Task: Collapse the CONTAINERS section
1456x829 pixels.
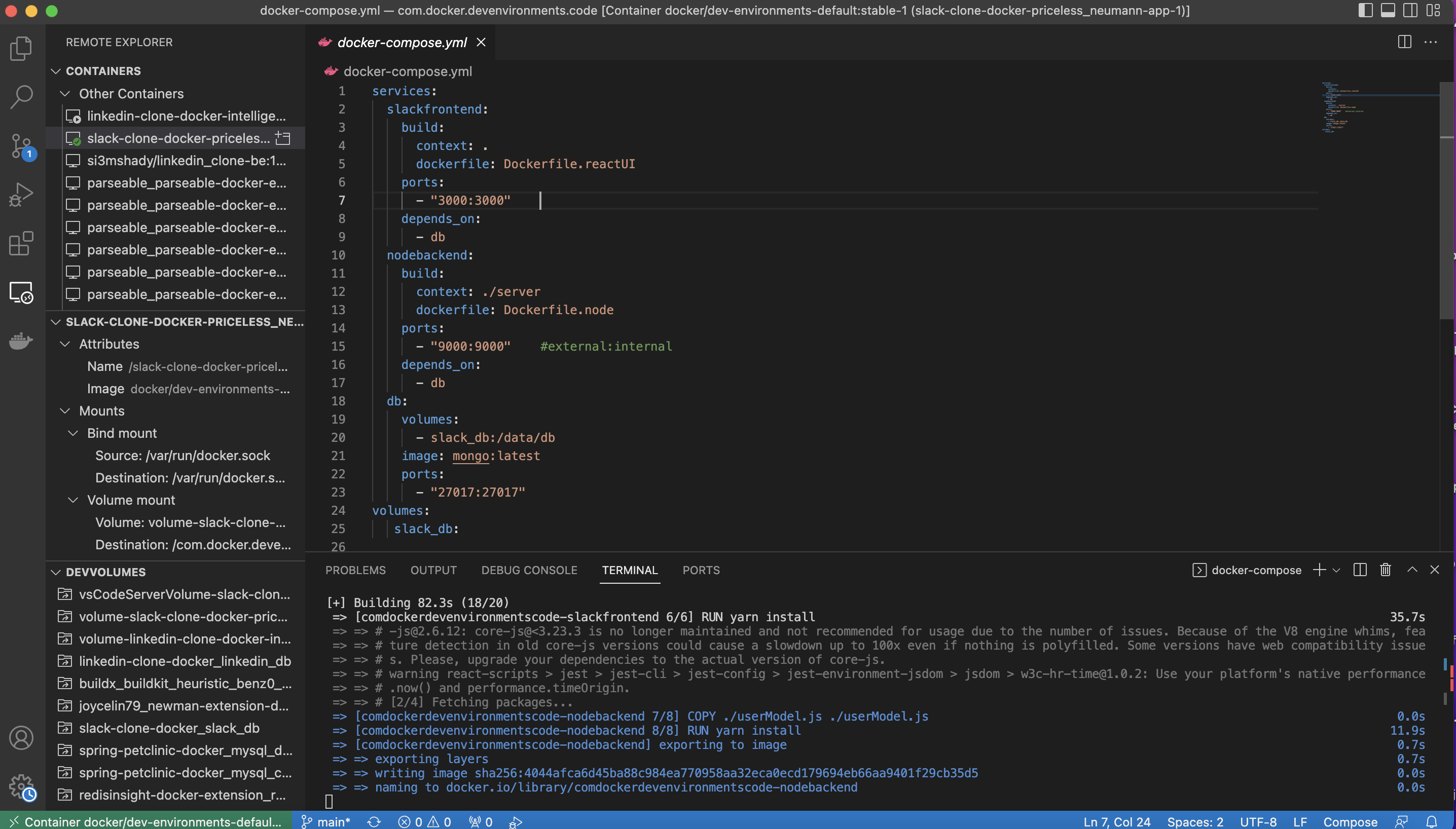Action: pos(56,71)
